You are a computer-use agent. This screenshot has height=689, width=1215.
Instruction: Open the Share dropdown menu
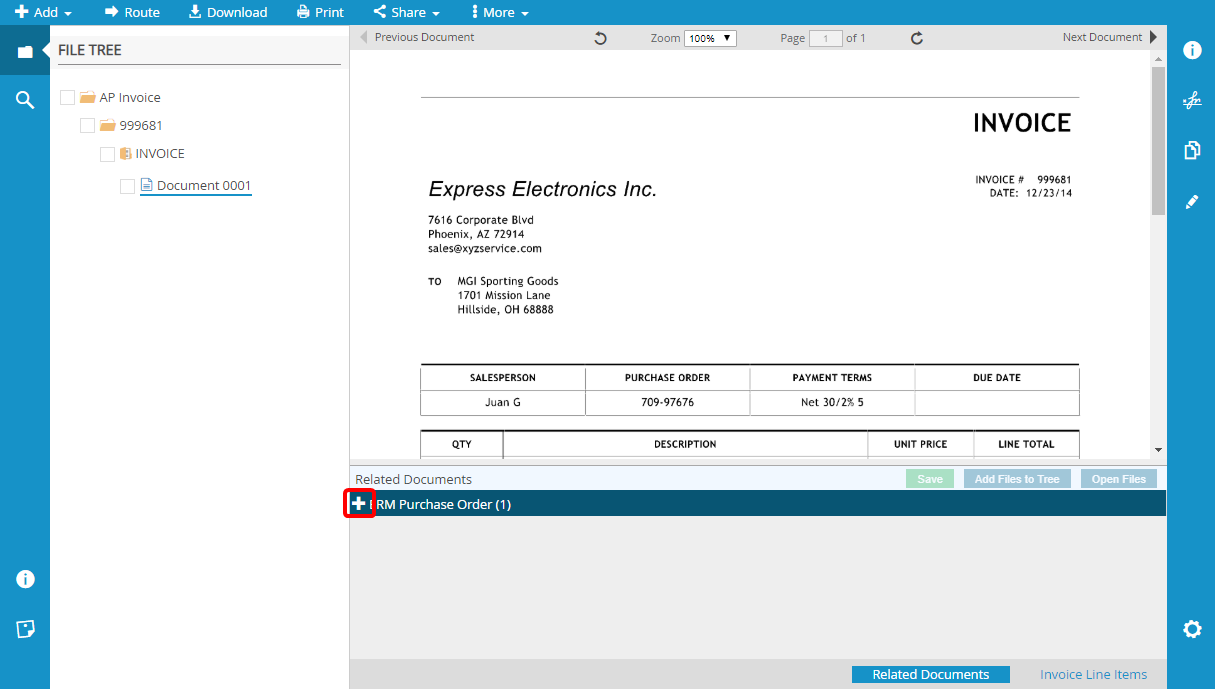tap(407, 12)
